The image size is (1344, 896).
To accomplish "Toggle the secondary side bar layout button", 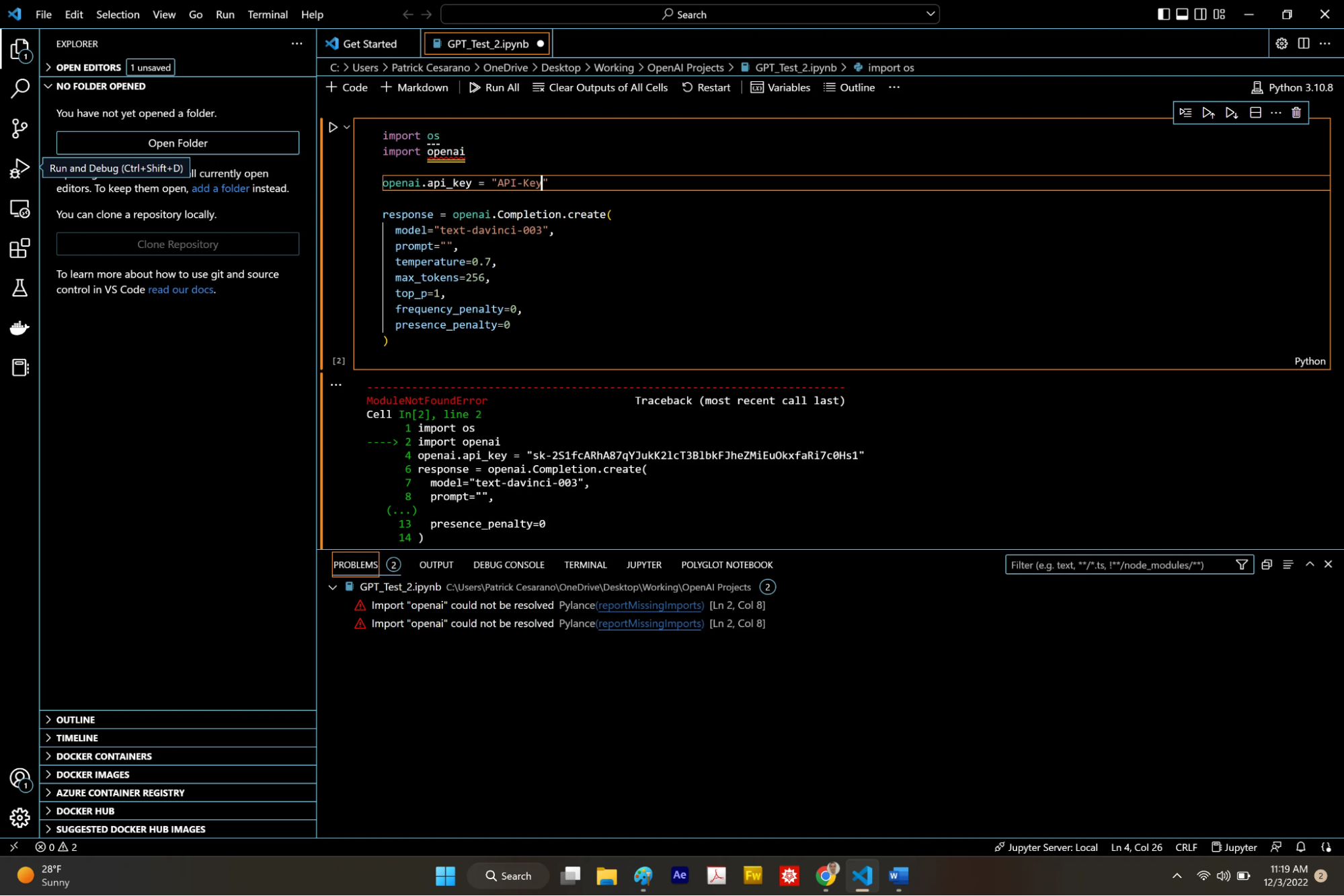I will tap(1200, 14).
